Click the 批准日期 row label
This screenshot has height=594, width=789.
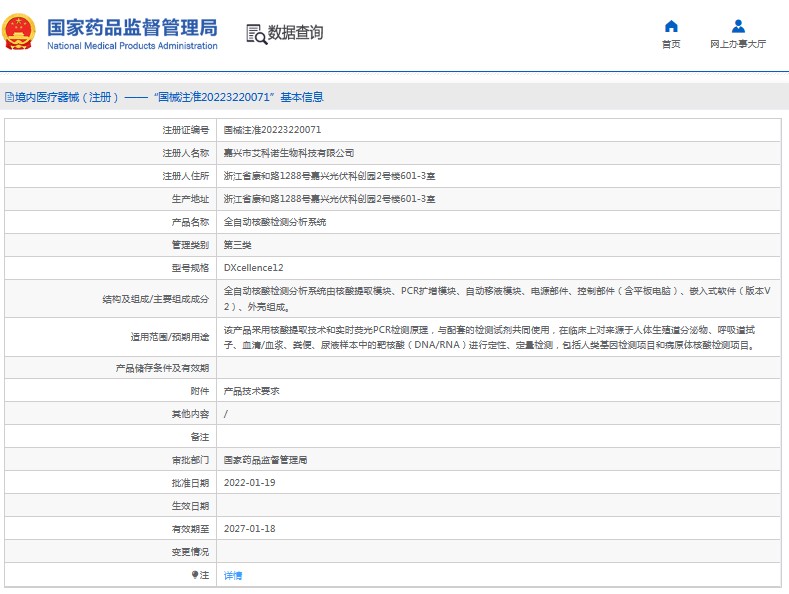click(190, 483)
